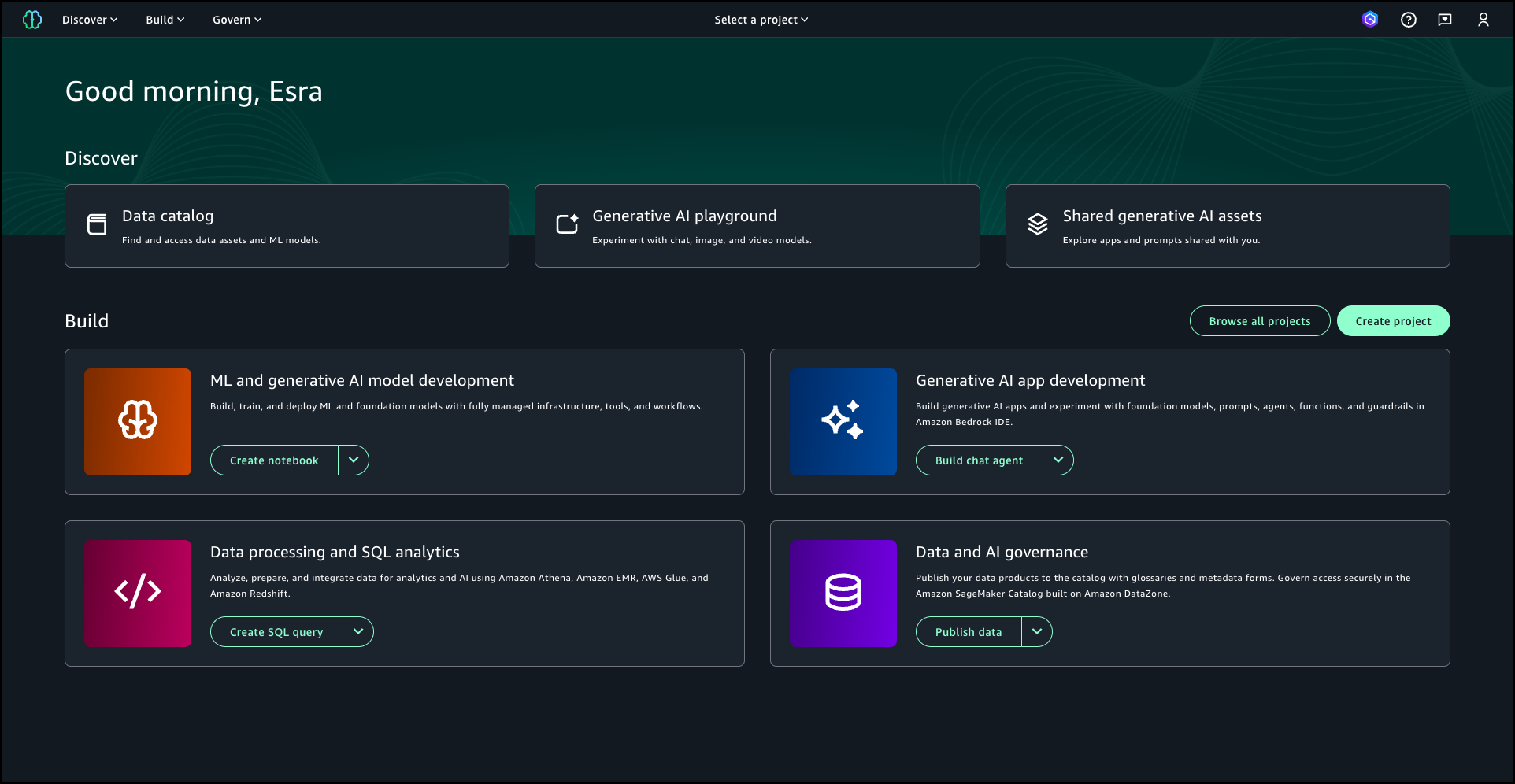Click the 'Find and access data assets' description

[221, 240]
